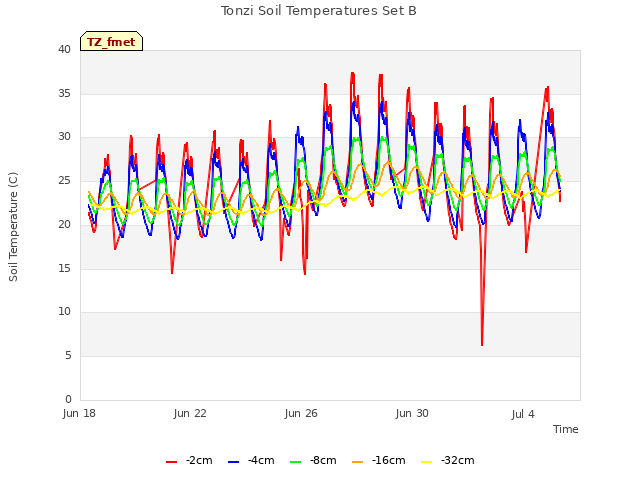640x480 pixels.
Task: Click the Jun 26 x-axis tick label
Action: (x=301, y=413)
